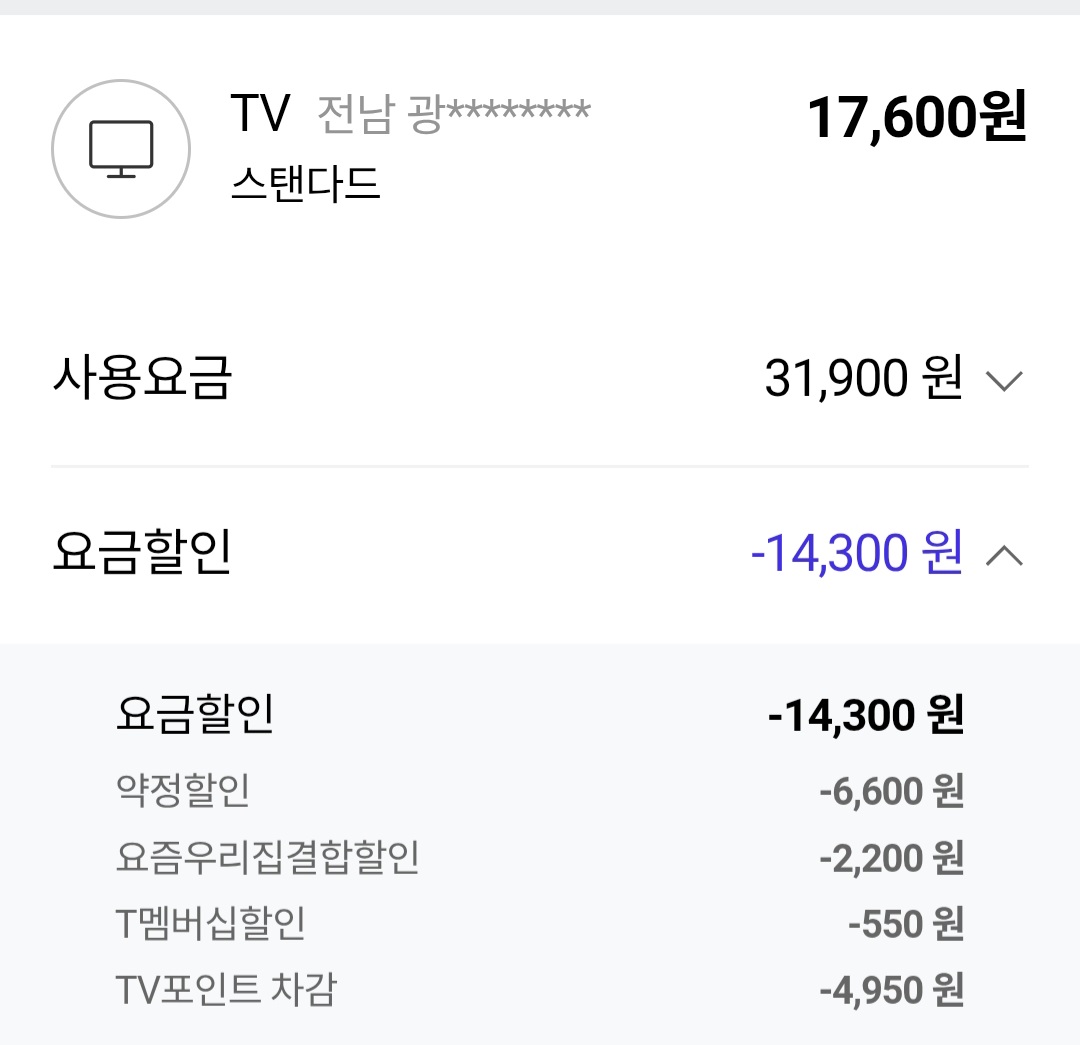Click the 31,900 원 usage amount
The image size is (1080, 1045).
point(863,379)
